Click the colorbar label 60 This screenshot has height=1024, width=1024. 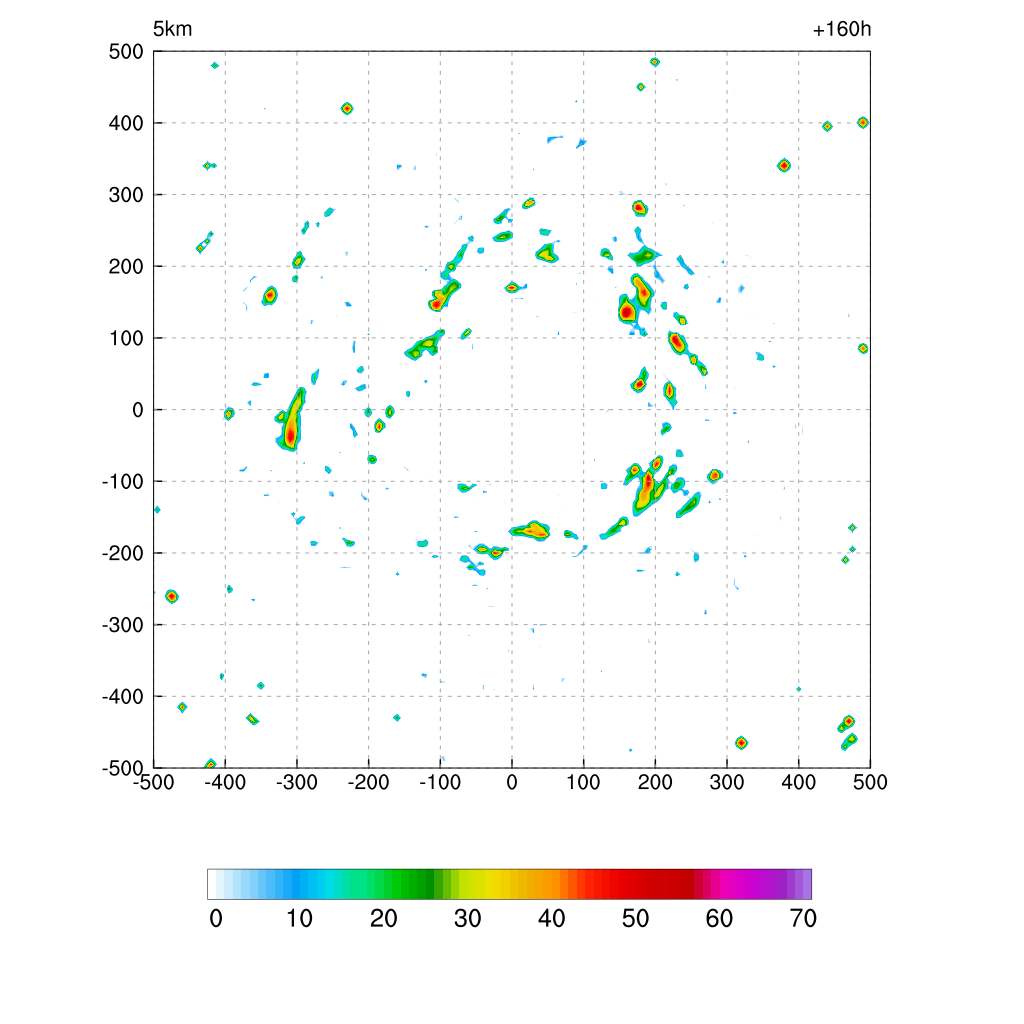coord(719,919)
